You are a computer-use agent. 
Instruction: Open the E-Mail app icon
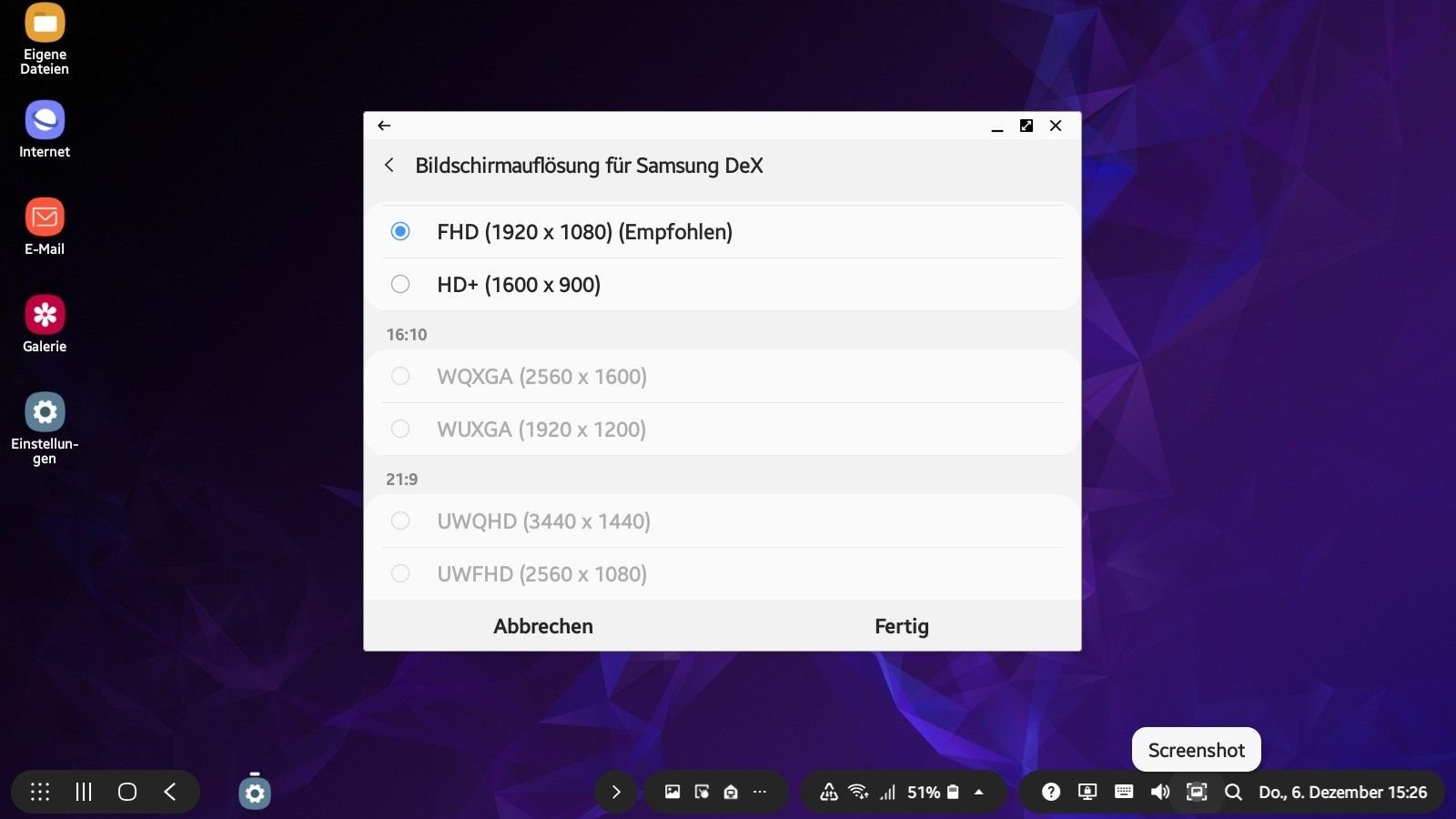coord(45,227)
